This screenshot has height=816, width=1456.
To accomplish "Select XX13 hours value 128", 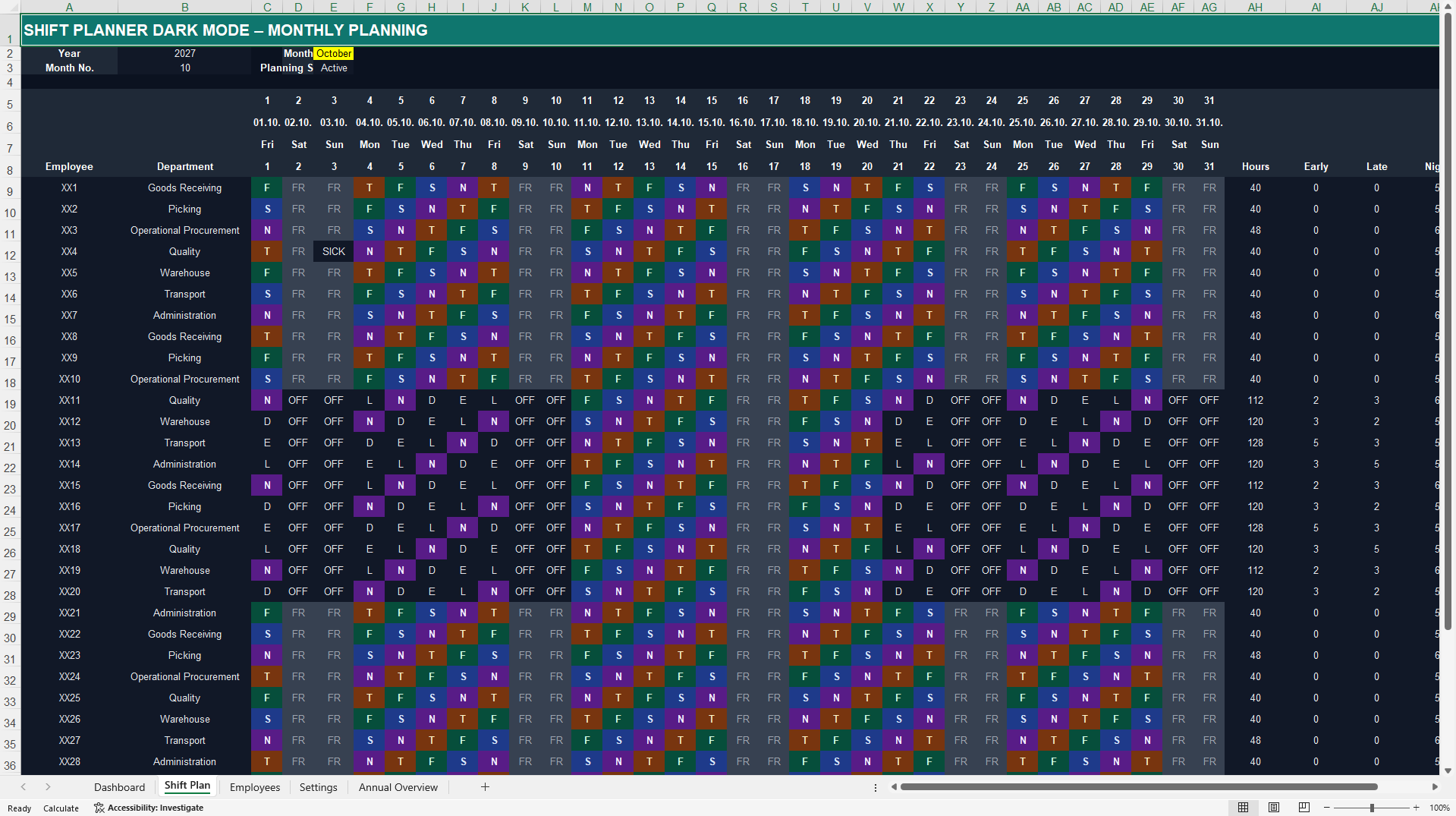I will [1255, 443].
